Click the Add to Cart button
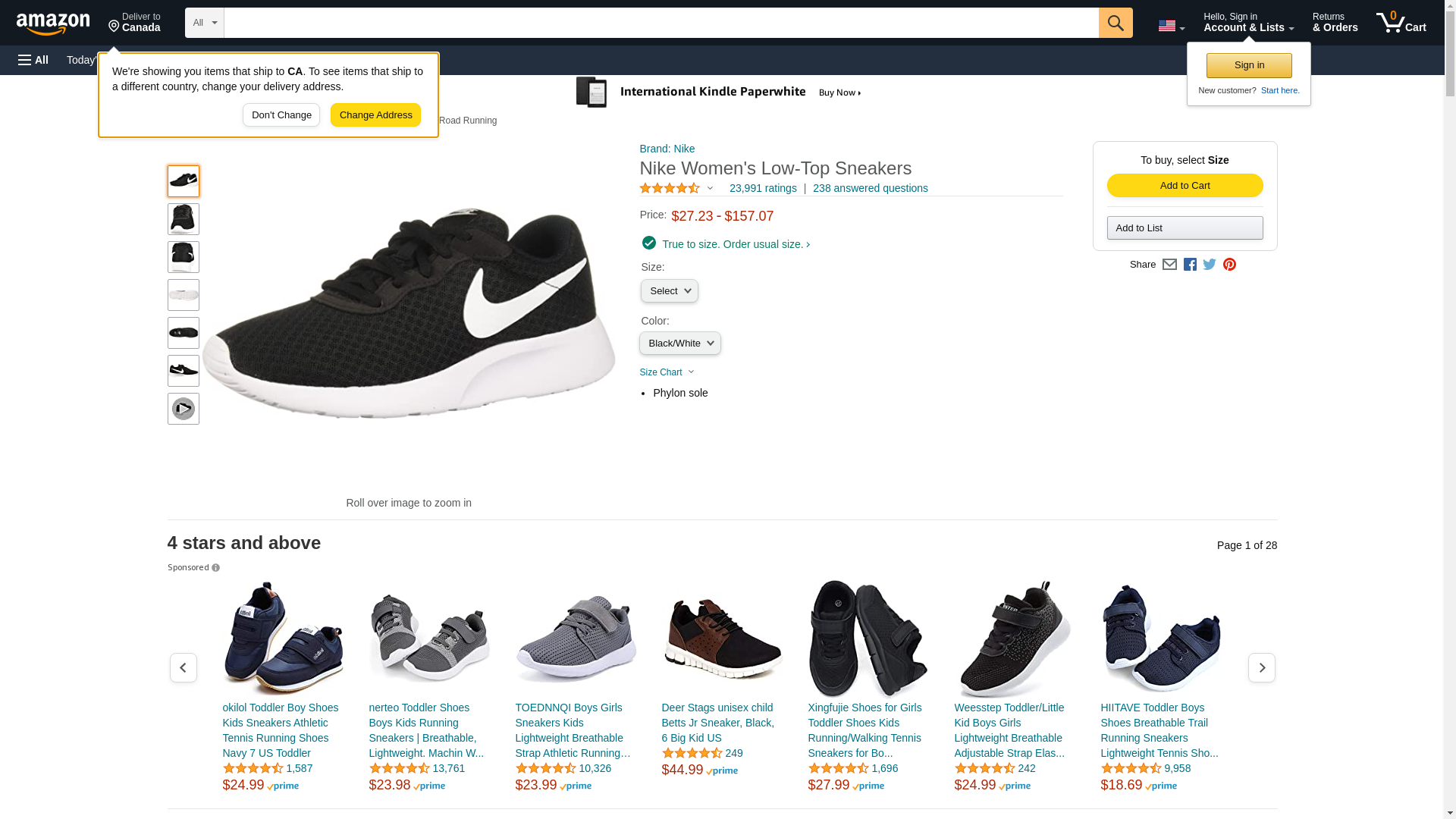The width and height of the screenshot is (1456, 819). 1185,186
